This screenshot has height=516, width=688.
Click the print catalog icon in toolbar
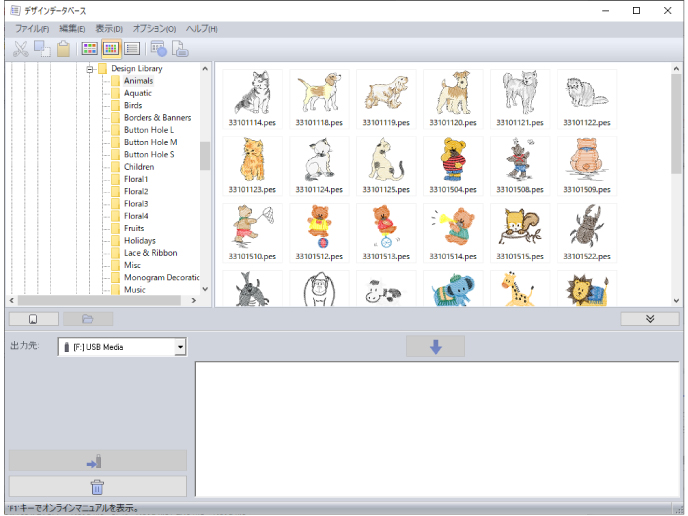click(x=179, y=49)
